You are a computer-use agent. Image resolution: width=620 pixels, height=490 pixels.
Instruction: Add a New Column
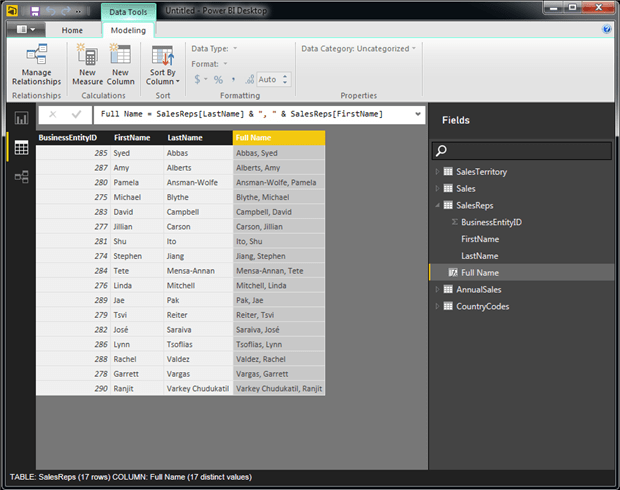pyautogui.click(x=120, y=64)
